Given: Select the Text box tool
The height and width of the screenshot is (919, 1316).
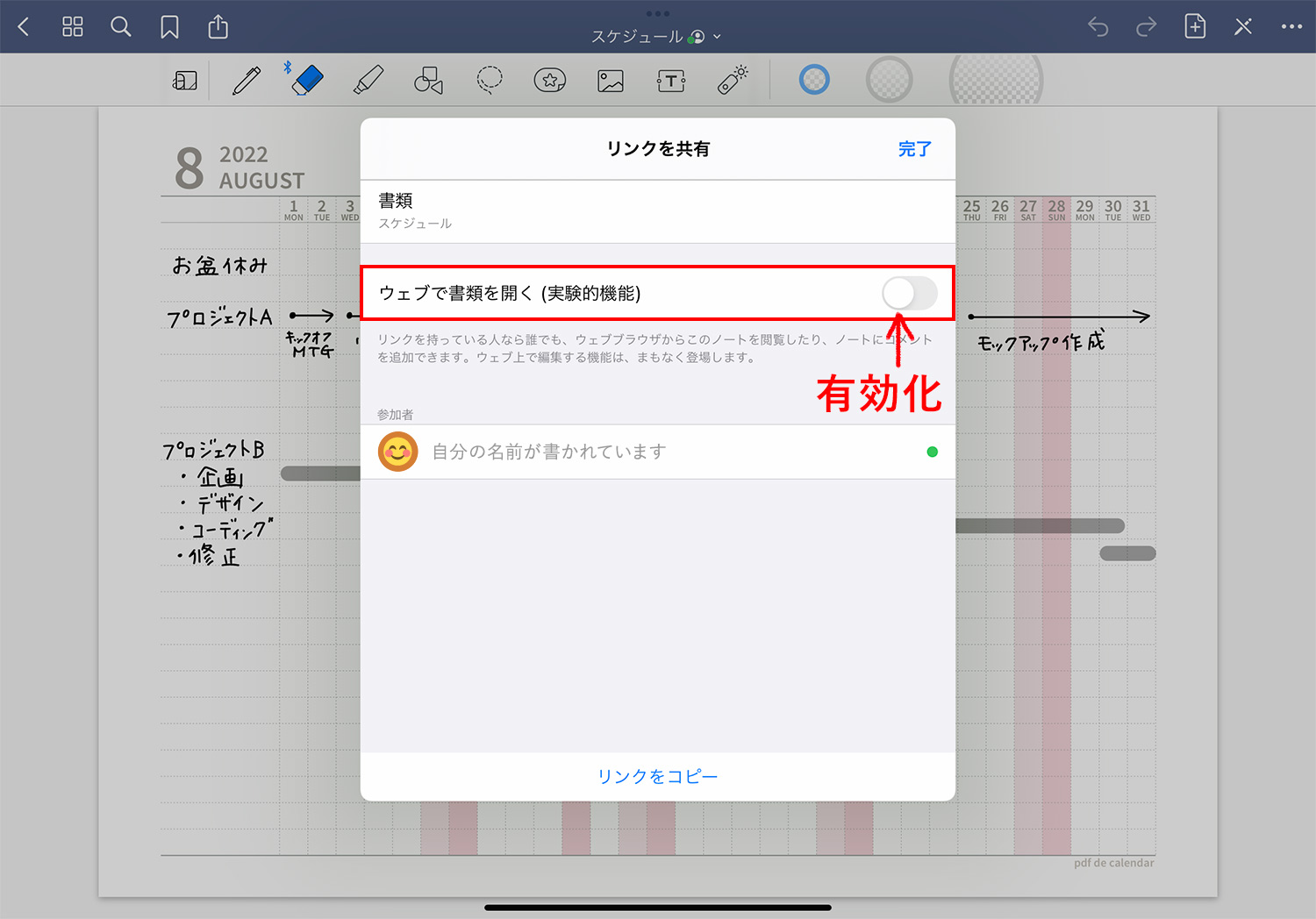Looking at the screenshot, I should click(x=671, y=81).
